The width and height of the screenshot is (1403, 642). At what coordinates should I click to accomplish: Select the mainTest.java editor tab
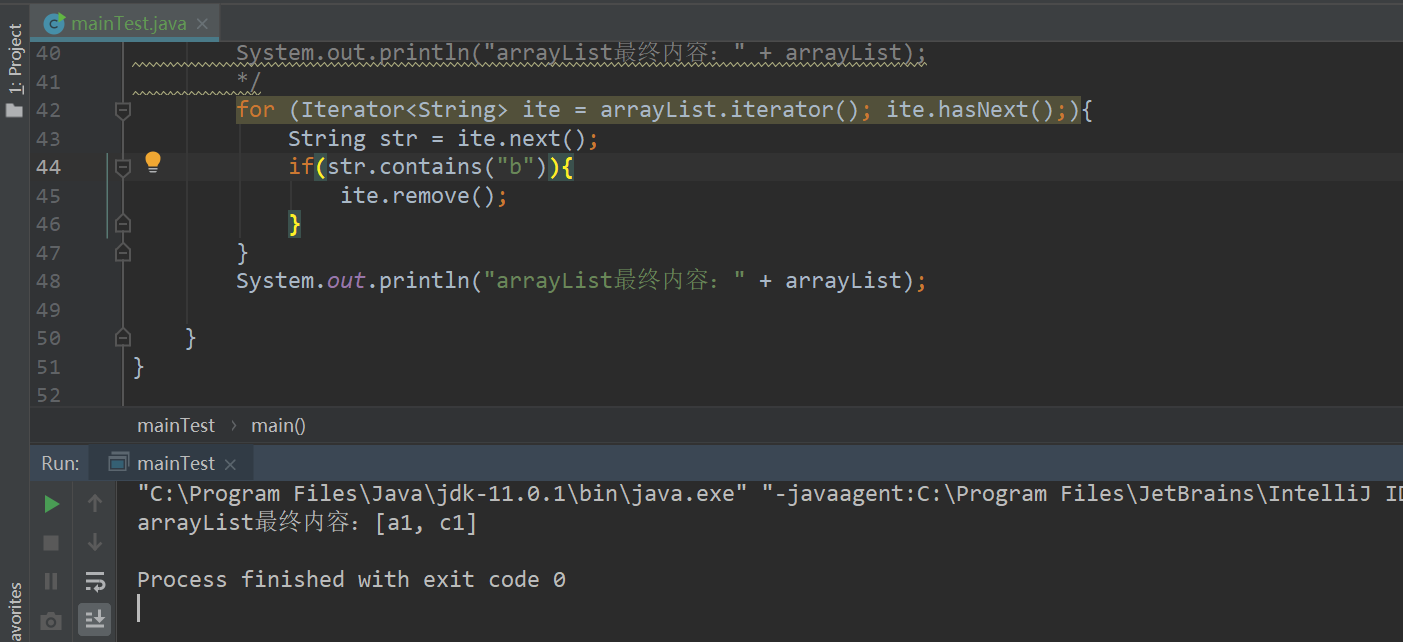[123, 22]
